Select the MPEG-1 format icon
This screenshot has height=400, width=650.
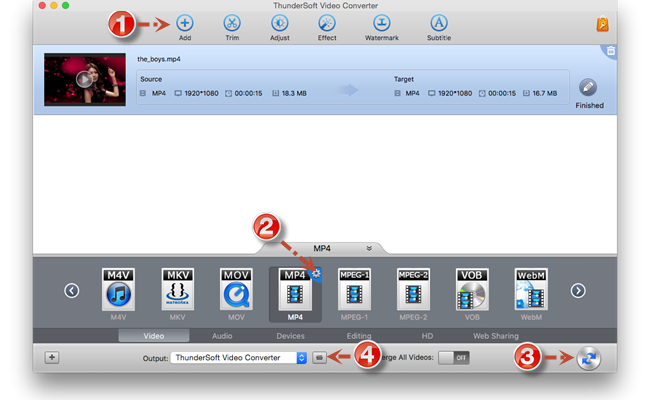tap(354, 289)
